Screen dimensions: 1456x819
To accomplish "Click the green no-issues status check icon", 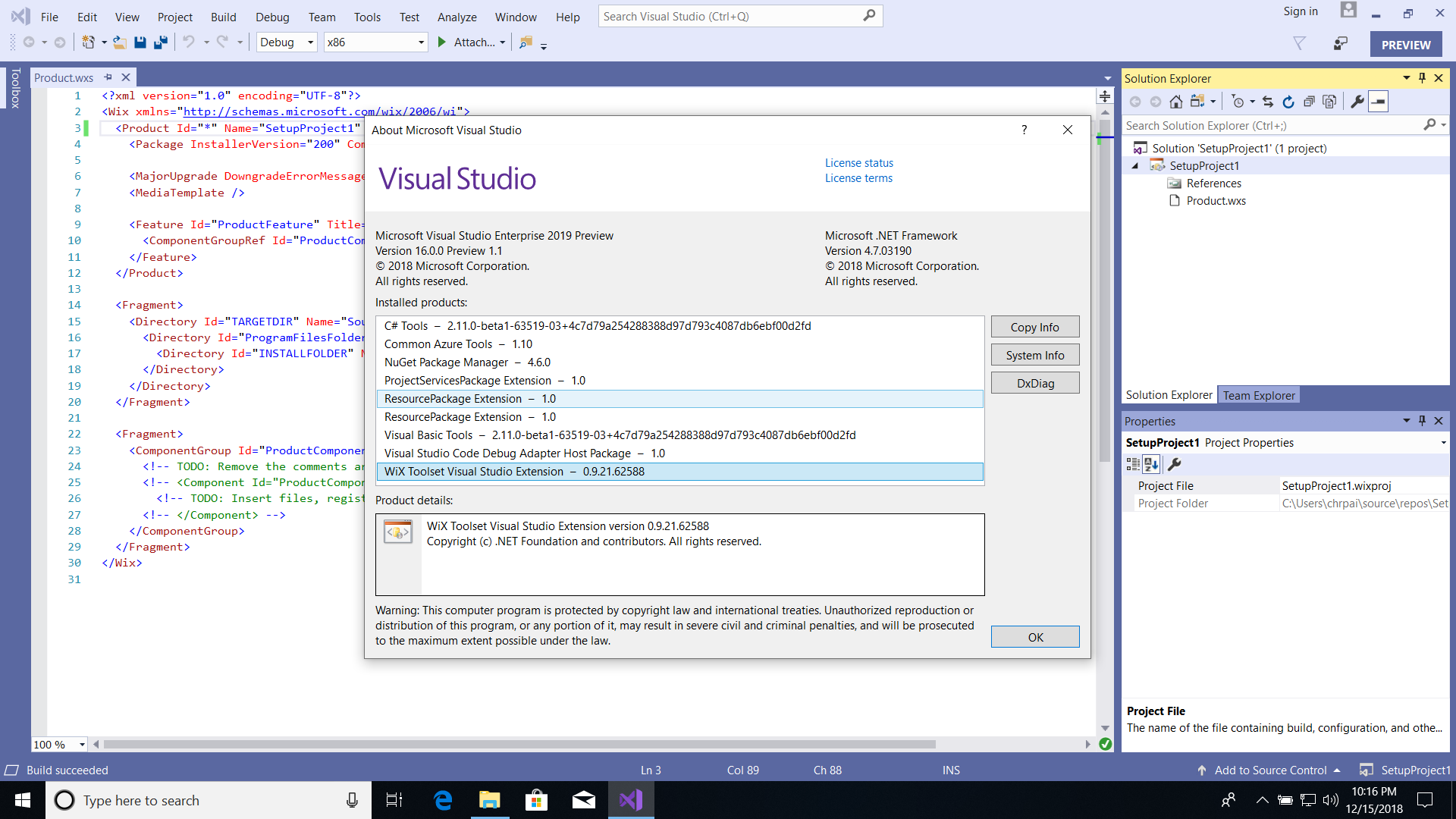I will [x=1106, y=745].
